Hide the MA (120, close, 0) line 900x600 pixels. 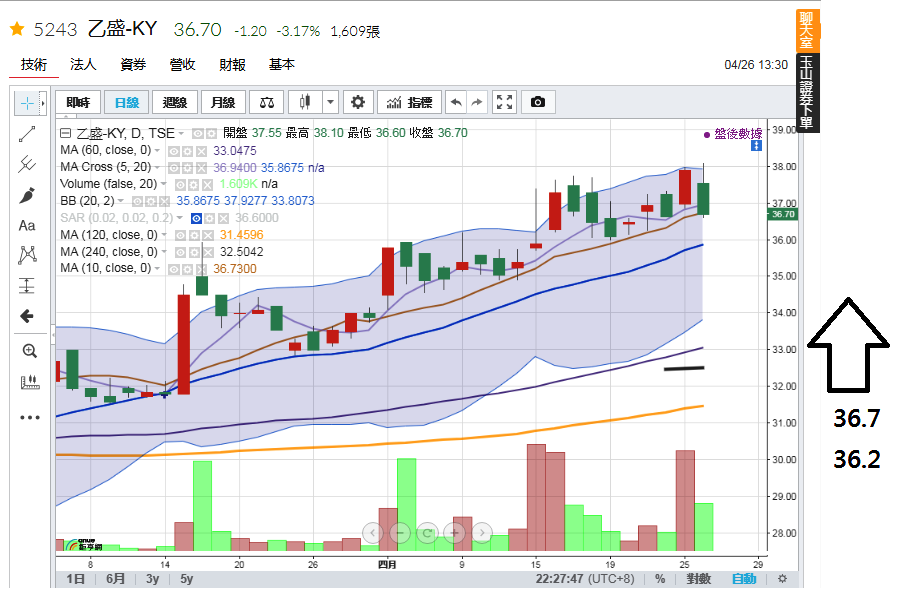[180, 235]
